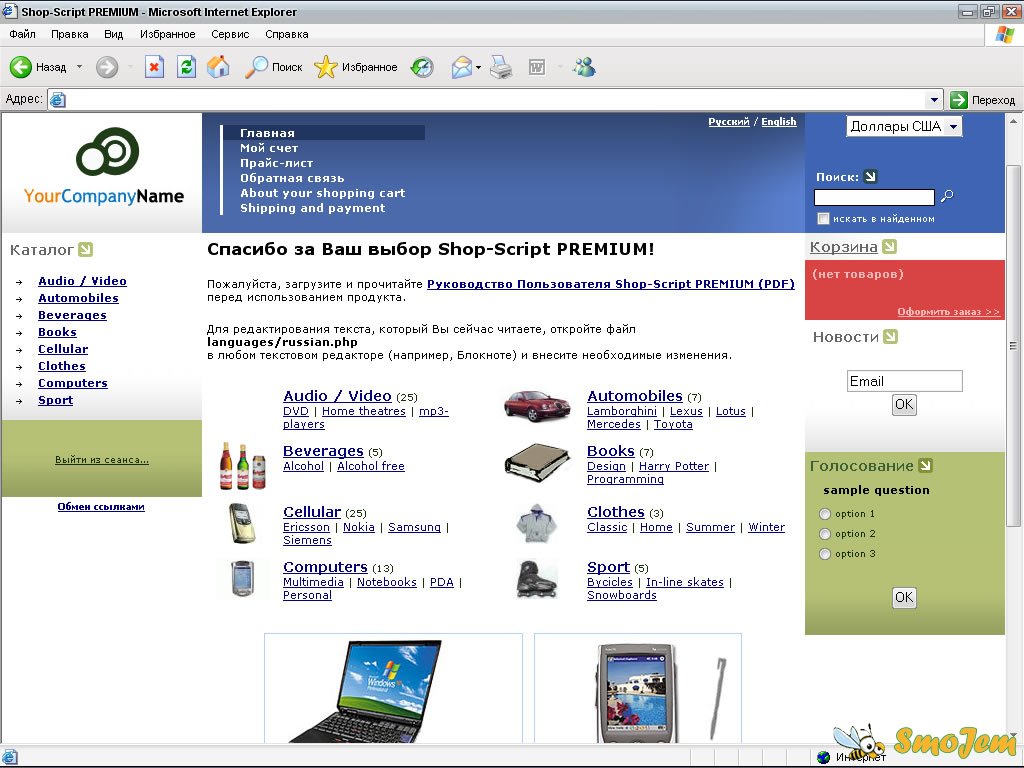Image resolution: width=1024 pixels, height=768 pixels.
Task: Refresh the page using the green arrows icon
Action: click(x=186, y=67)
